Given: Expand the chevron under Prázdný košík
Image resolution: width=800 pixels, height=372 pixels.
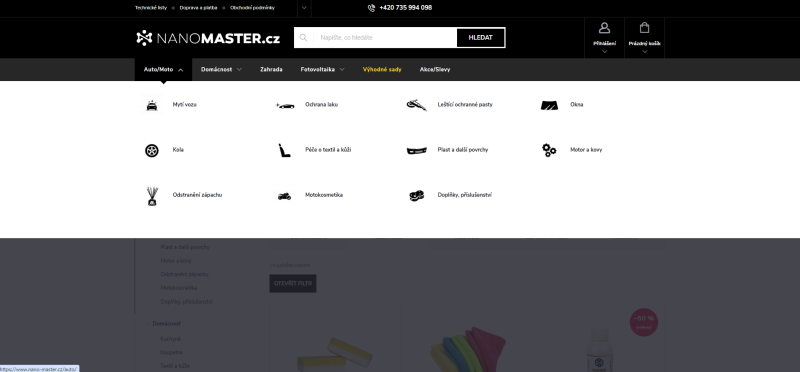Looking at the screenshot, I should pyautogui.click(x=644, y=51).
